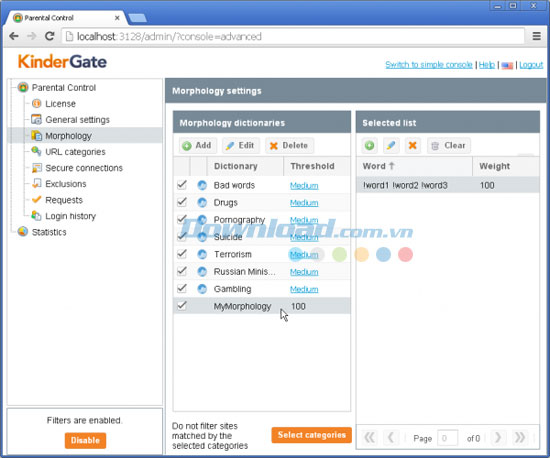This screenshot has height=458, width=550.
Task: Click the Terrorism dictionary globe icon
Action: pyautogui.click(x=202, y=254)
